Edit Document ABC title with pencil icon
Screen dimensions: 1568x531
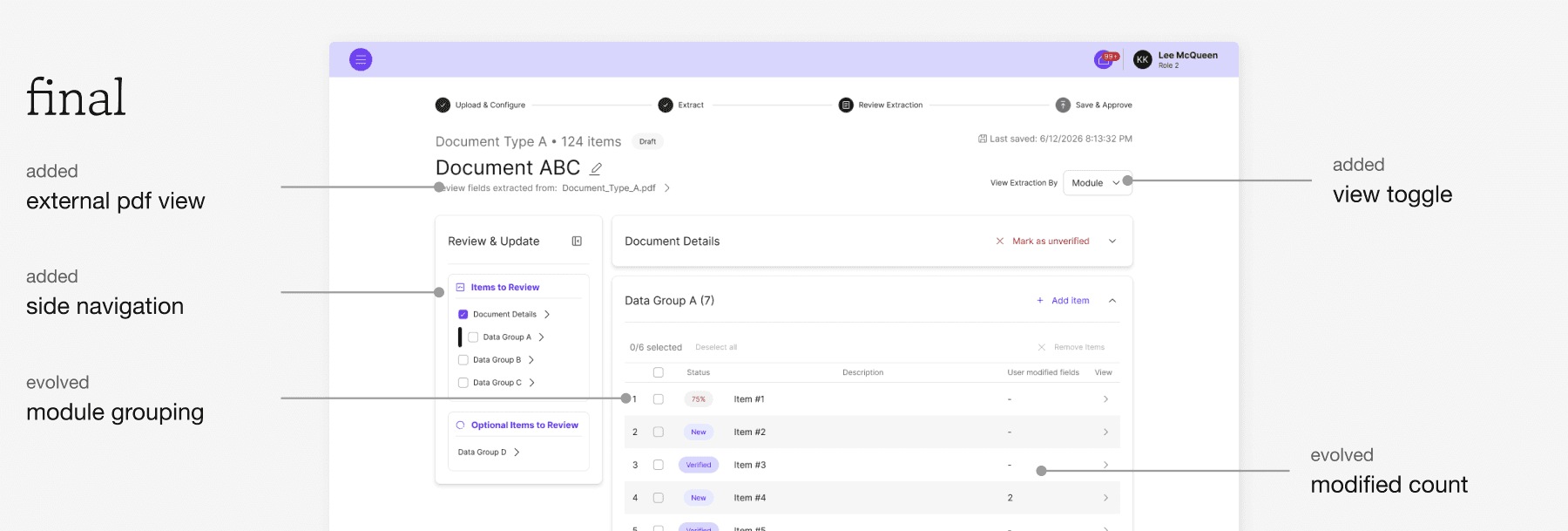pos(596,168)
